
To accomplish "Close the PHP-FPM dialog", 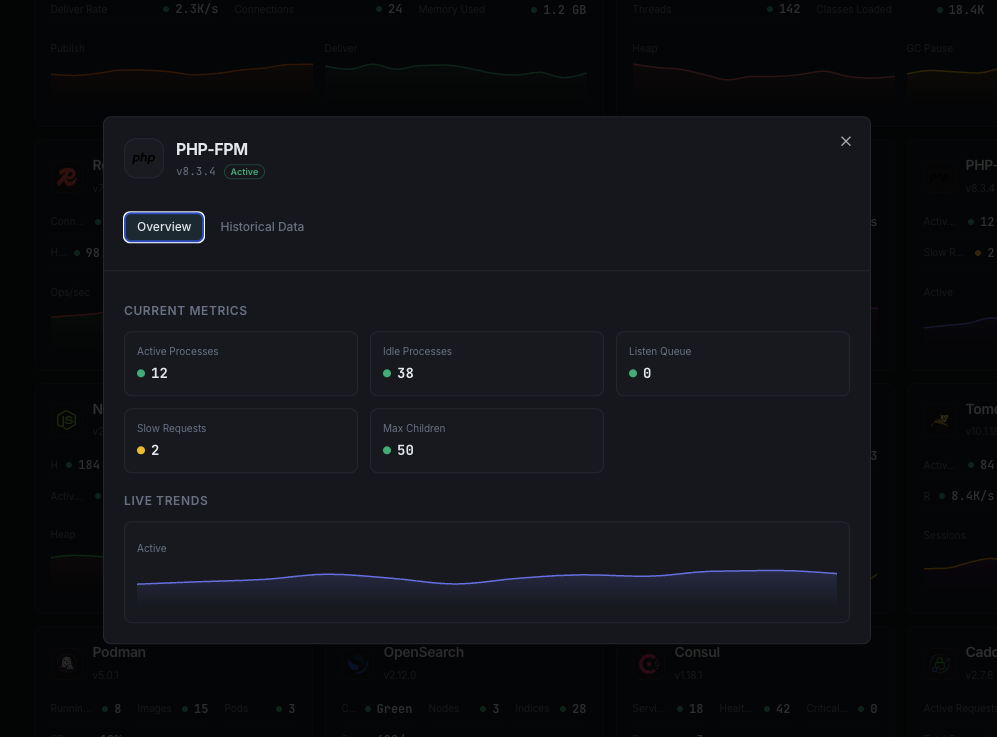I will pos(845,141).
